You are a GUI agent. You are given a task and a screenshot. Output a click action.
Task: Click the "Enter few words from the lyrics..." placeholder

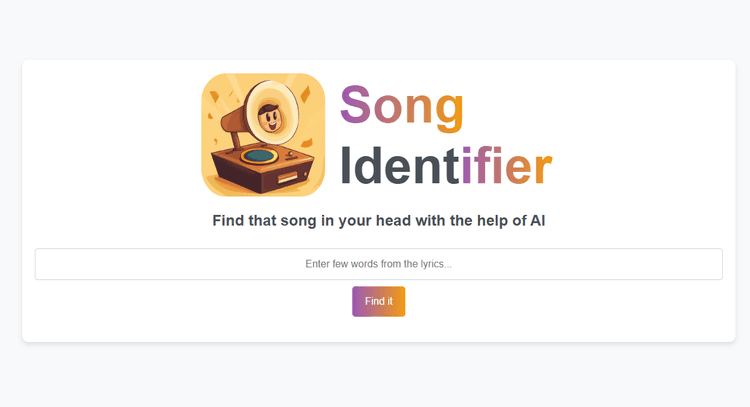click(x=378, y=264)
